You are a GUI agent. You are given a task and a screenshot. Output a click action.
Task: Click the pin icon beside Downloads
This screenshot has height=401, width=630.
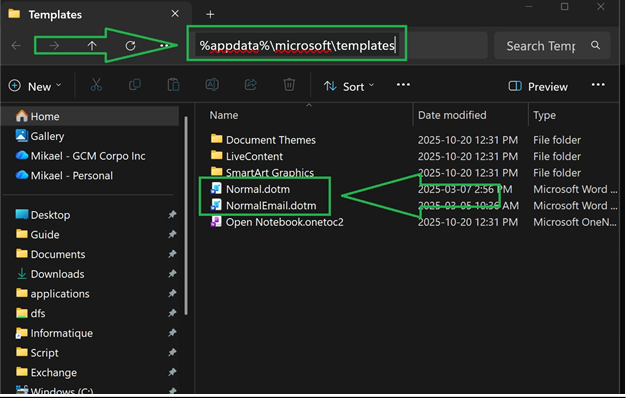(x=172, y=274)
